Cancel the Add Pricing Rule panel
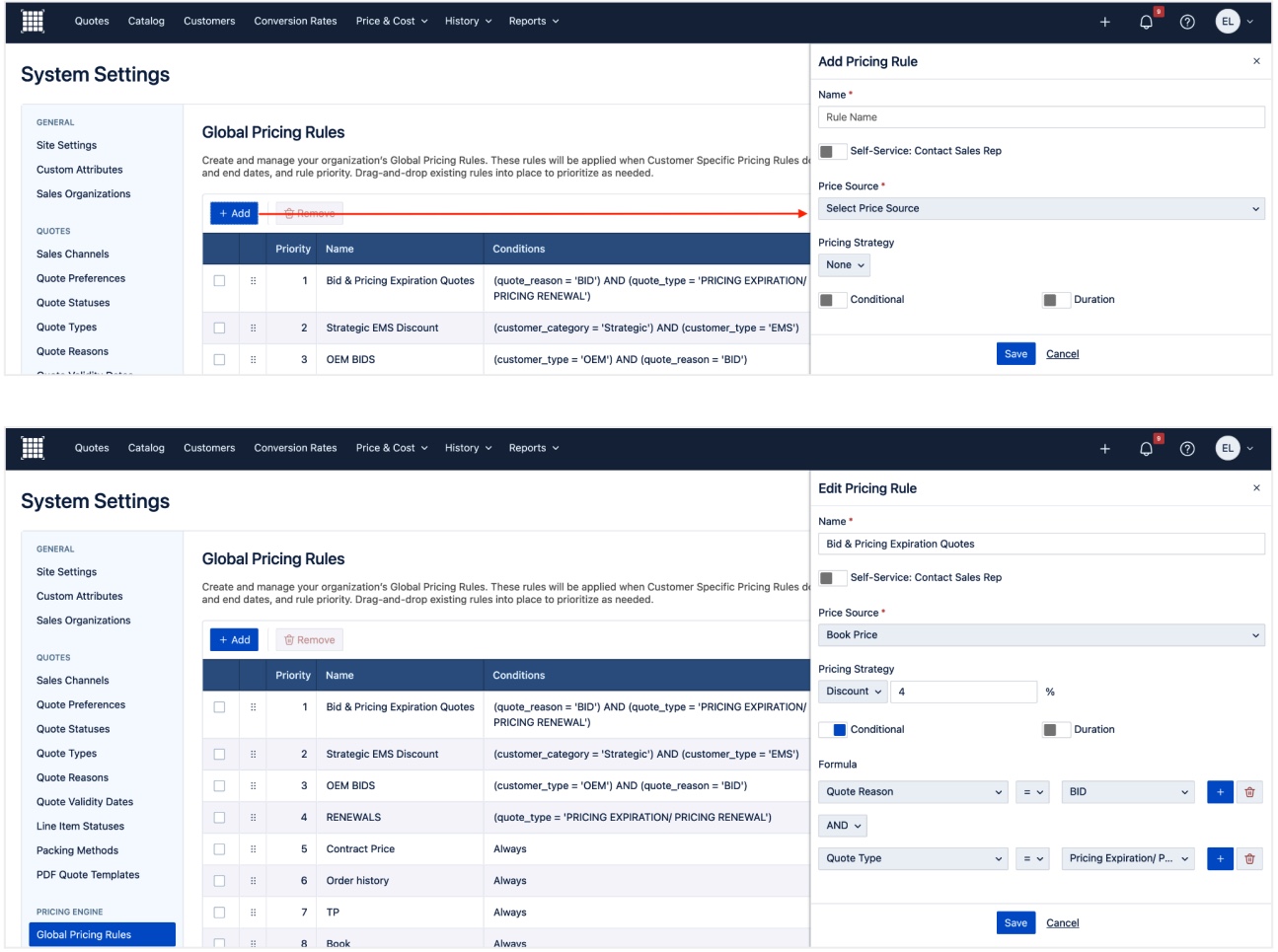1278x952 pixels. [1062, 354]
